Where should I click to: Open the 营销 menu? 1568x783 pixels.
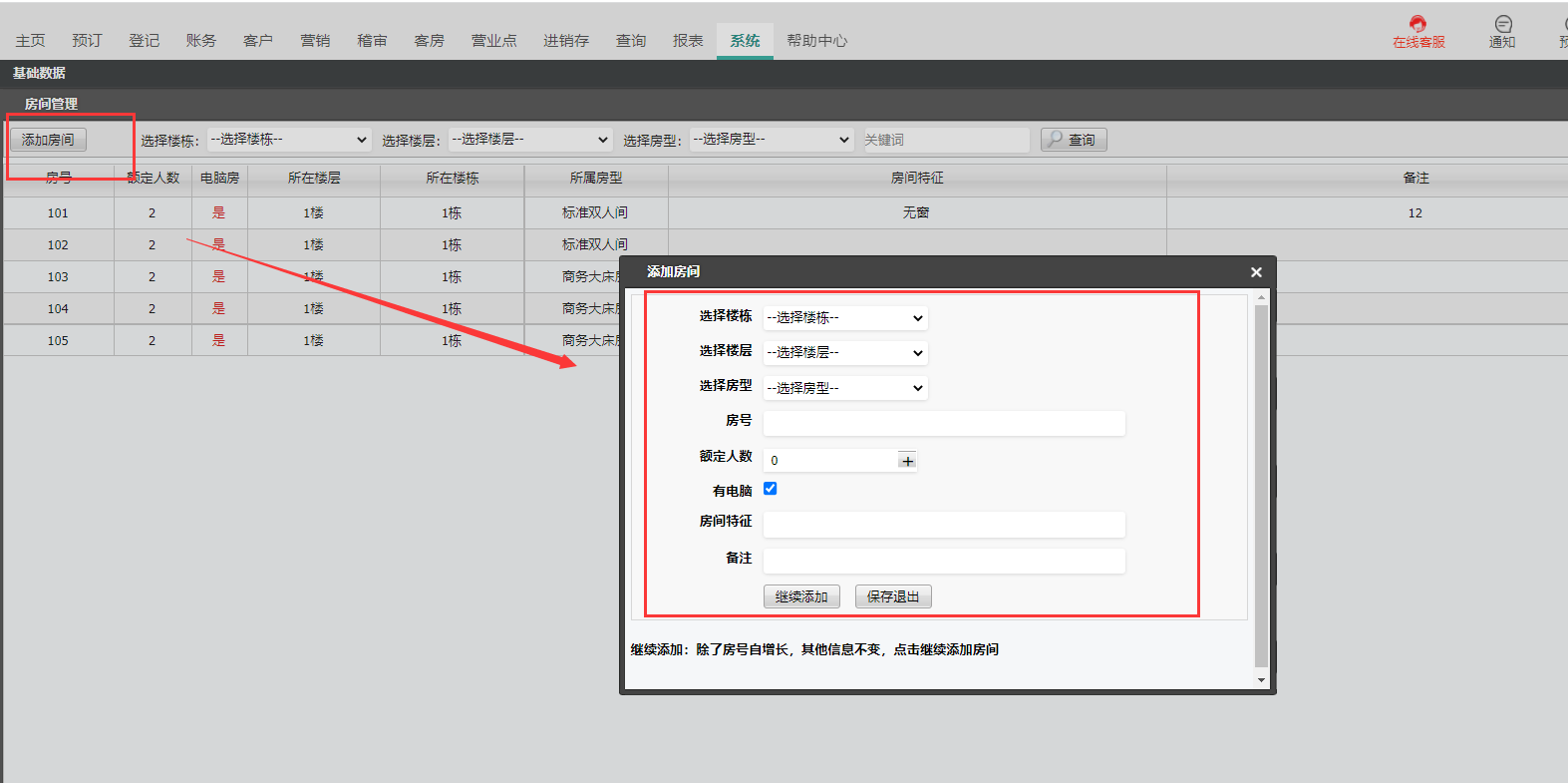point(315,41)
